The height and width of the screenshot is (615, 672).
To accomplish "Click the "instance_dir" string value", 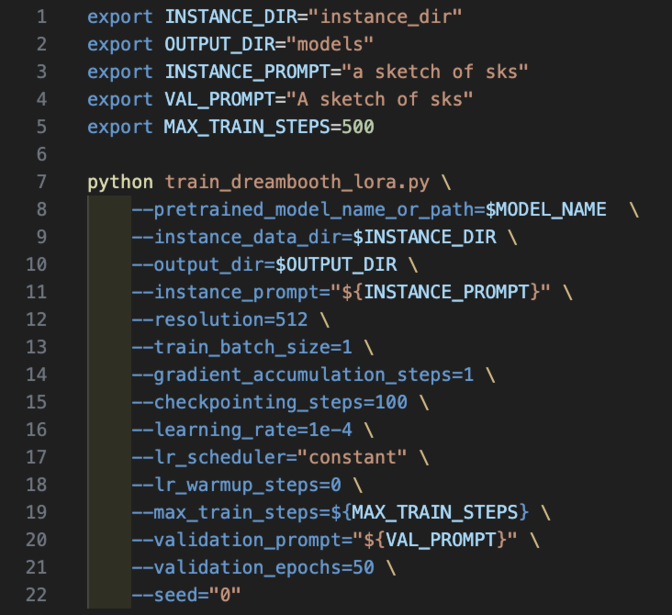I will tap(385, 17).
